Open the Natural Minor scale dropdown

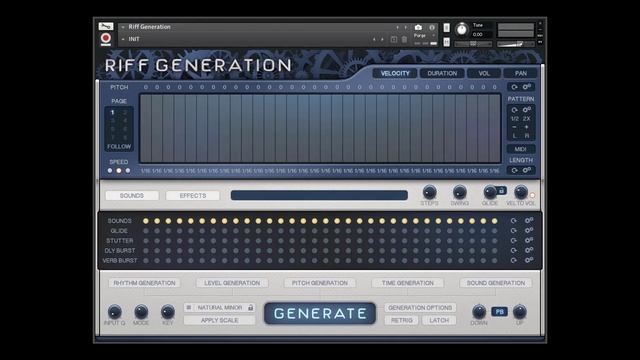[220, 307]
